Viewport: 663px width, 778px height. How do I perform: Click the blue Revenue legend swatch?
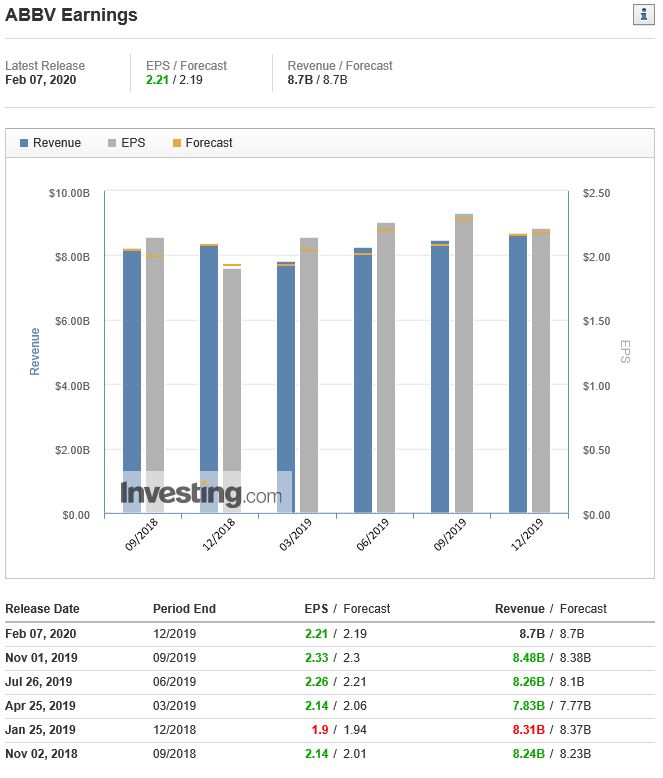click(23, 143)
